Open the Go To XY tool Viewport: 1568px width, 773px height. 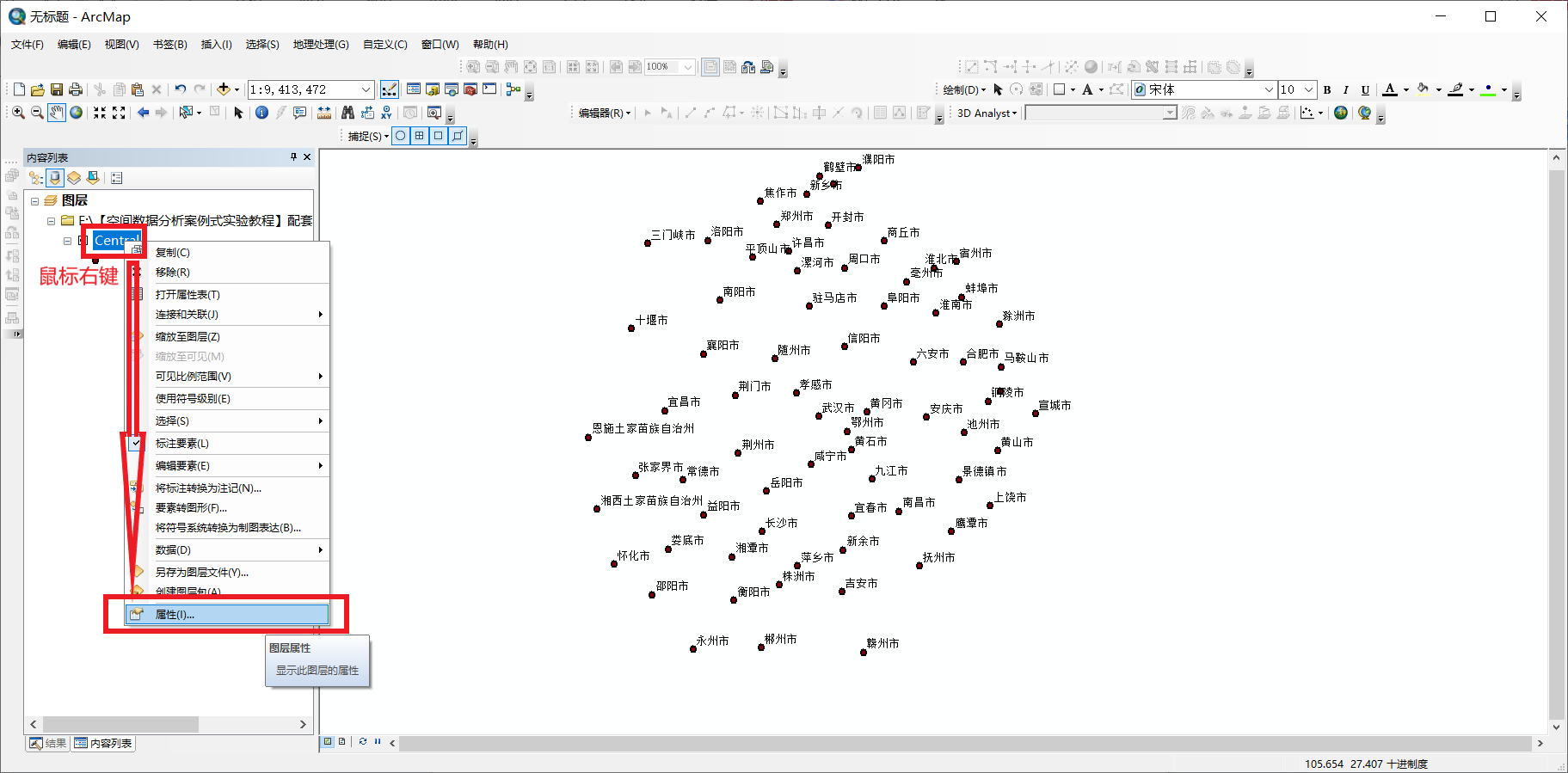click(386, 113)
